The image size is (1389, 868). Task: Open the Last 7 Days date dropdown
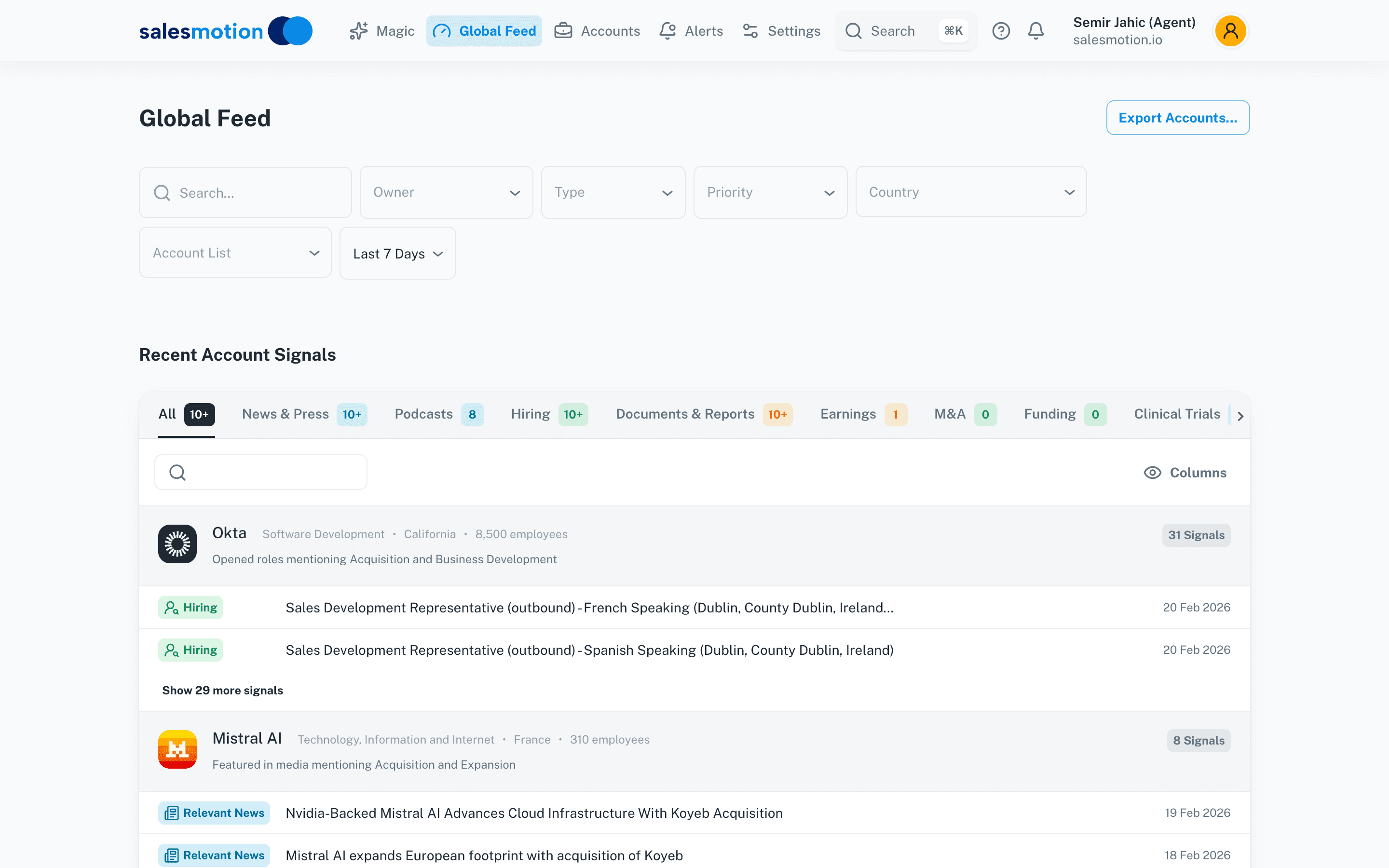click(x=398, y=253)
